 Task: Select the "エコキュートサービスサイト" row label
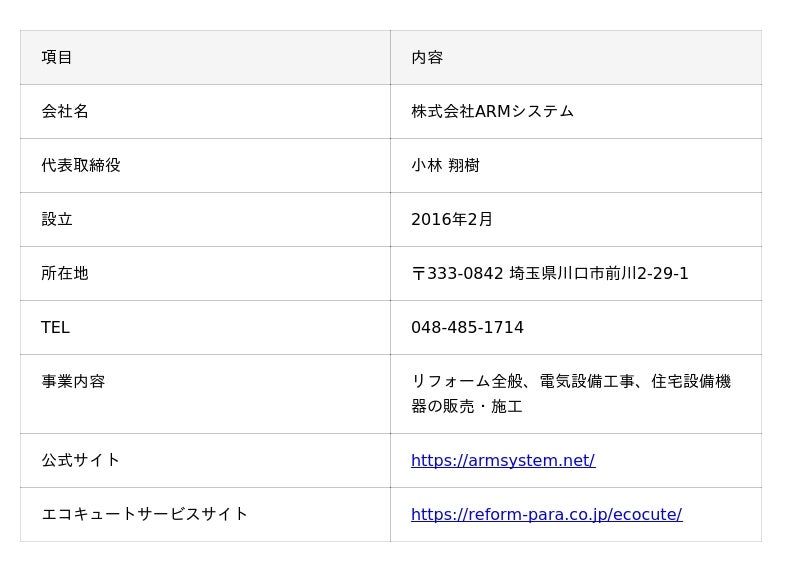coord(145,514)
